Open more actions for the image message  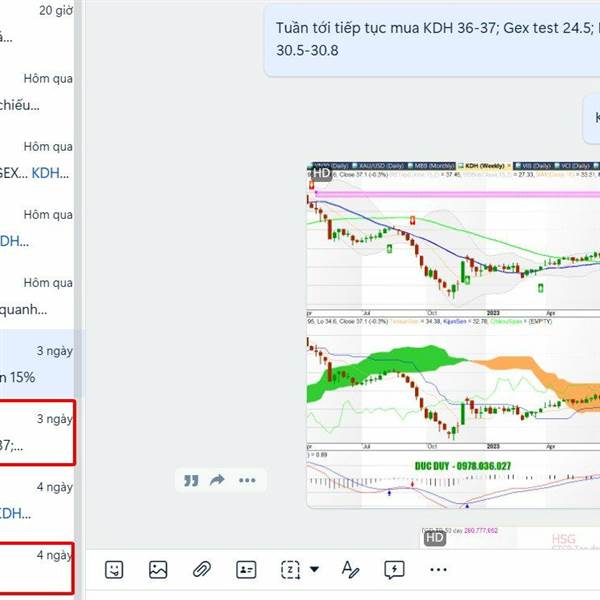click(x=247, y=480)
